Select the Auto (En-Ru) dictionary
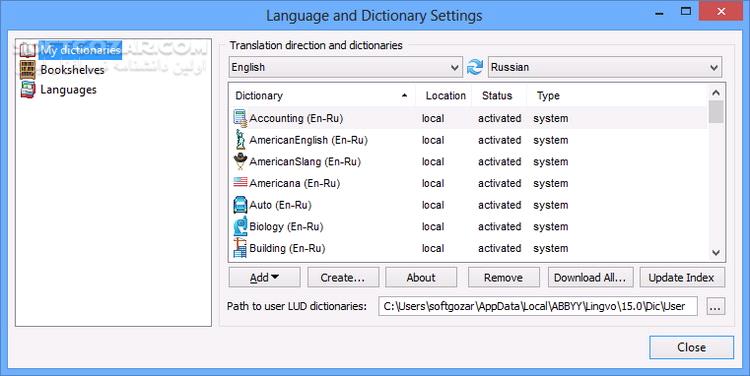The image size is (750, 376). 469,205
